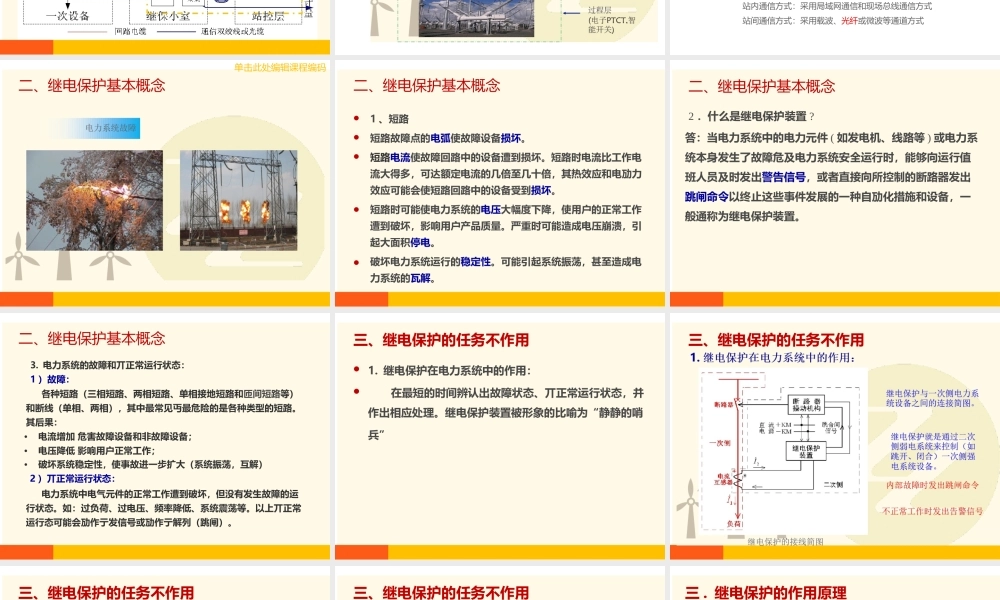This screenshot has height=600, width=1000.
Task: Click the red 内部故障时发出跳闸命令 note
Action: (x=932, y=485)
